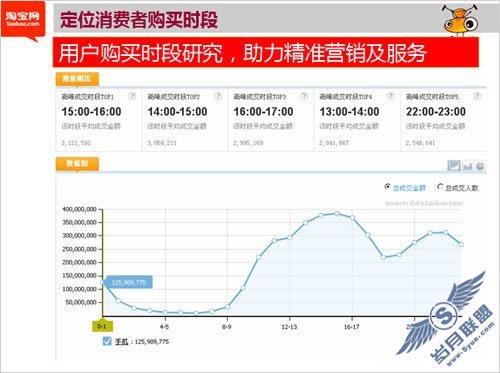
Task: Click the last data point on the line
Action: 461,244
